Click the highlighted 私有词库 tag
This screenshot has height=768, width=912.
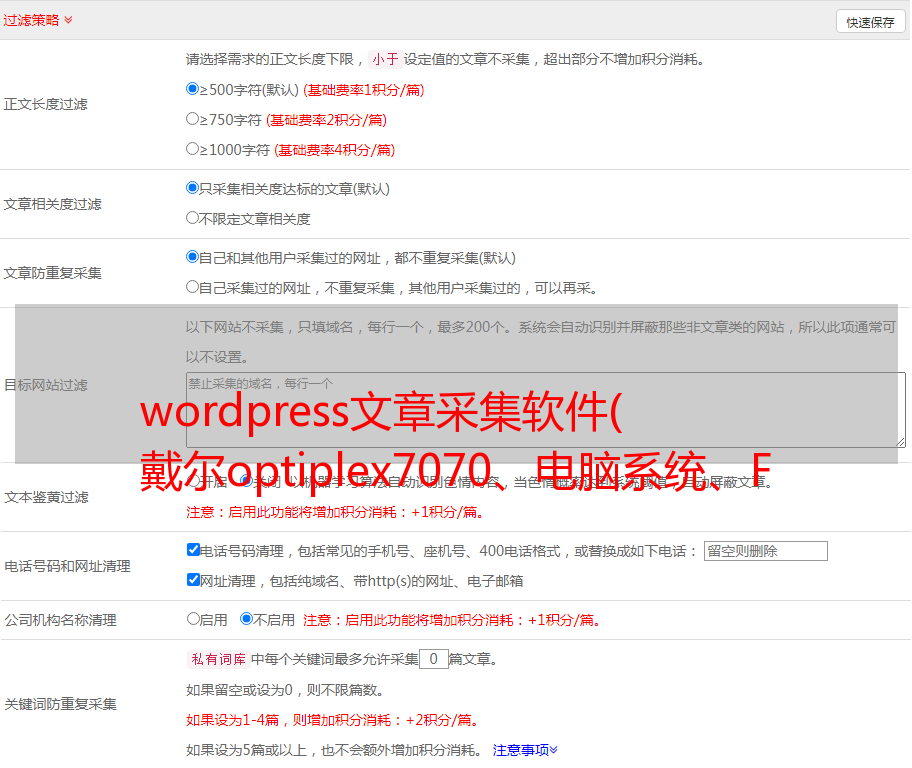coord(219,659)
